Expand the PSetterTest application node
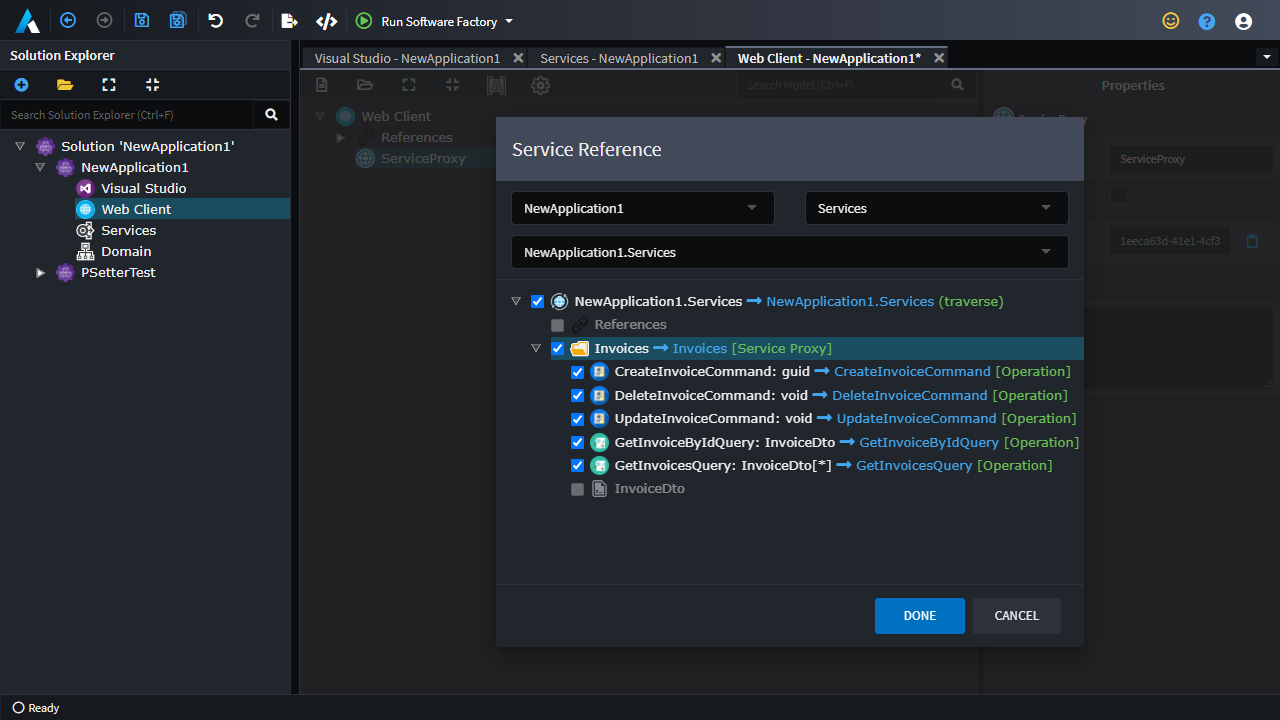This screenshot has height=720, width=1280. [x=40, y=272]
